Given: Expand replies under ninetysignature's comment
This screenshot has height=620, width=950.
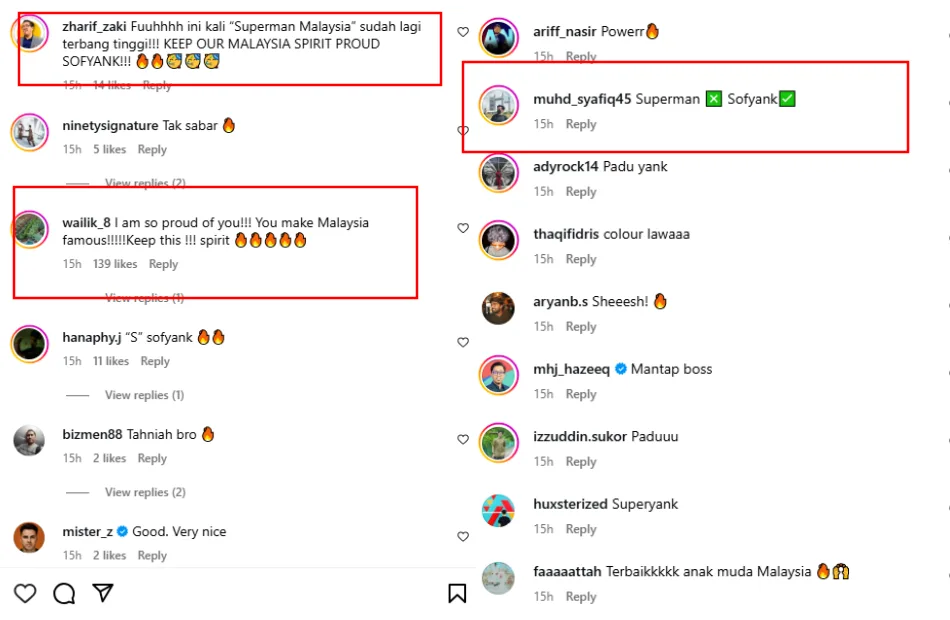Looking at the screenshot, I should 145,183.
